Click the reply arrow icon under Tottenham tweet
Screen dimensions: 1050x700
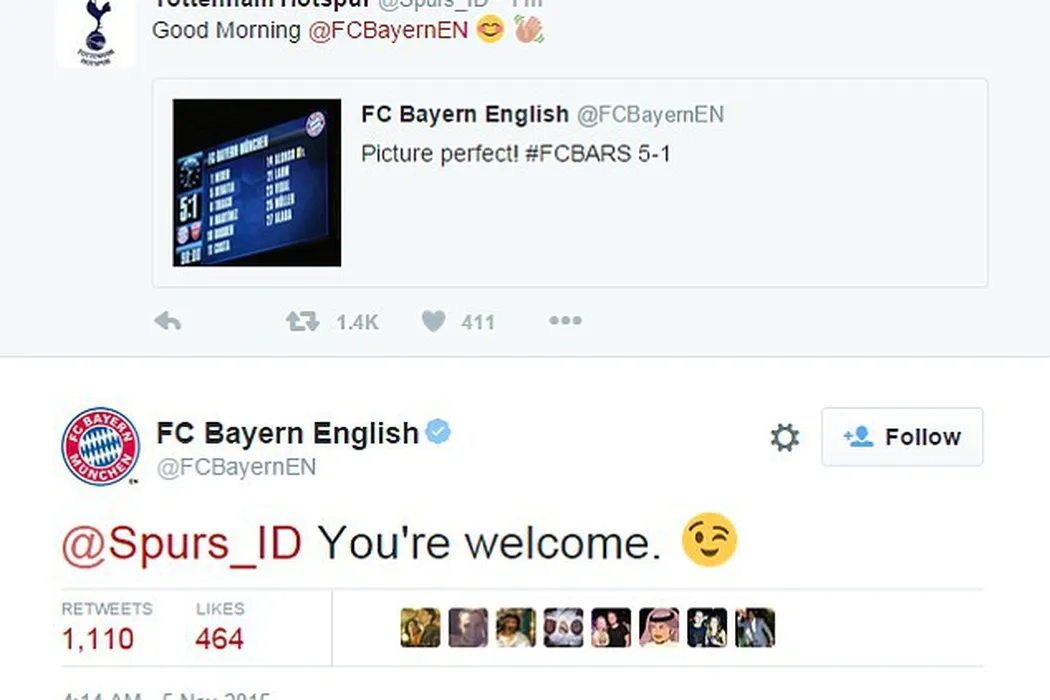click(x=167, y=322)
